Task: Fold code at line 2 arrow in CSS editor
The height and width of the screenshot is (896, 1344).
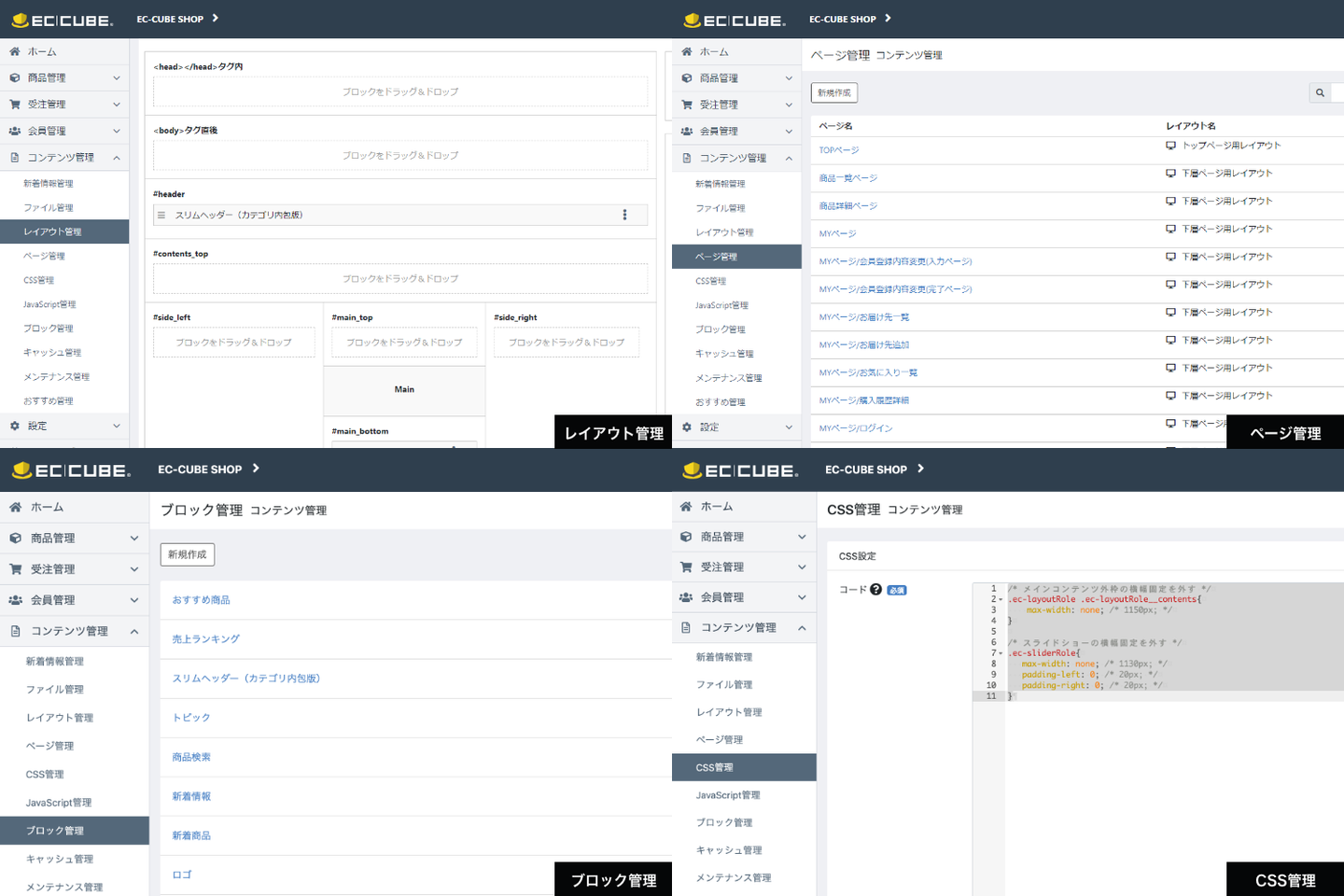Action: [1001, 599]
